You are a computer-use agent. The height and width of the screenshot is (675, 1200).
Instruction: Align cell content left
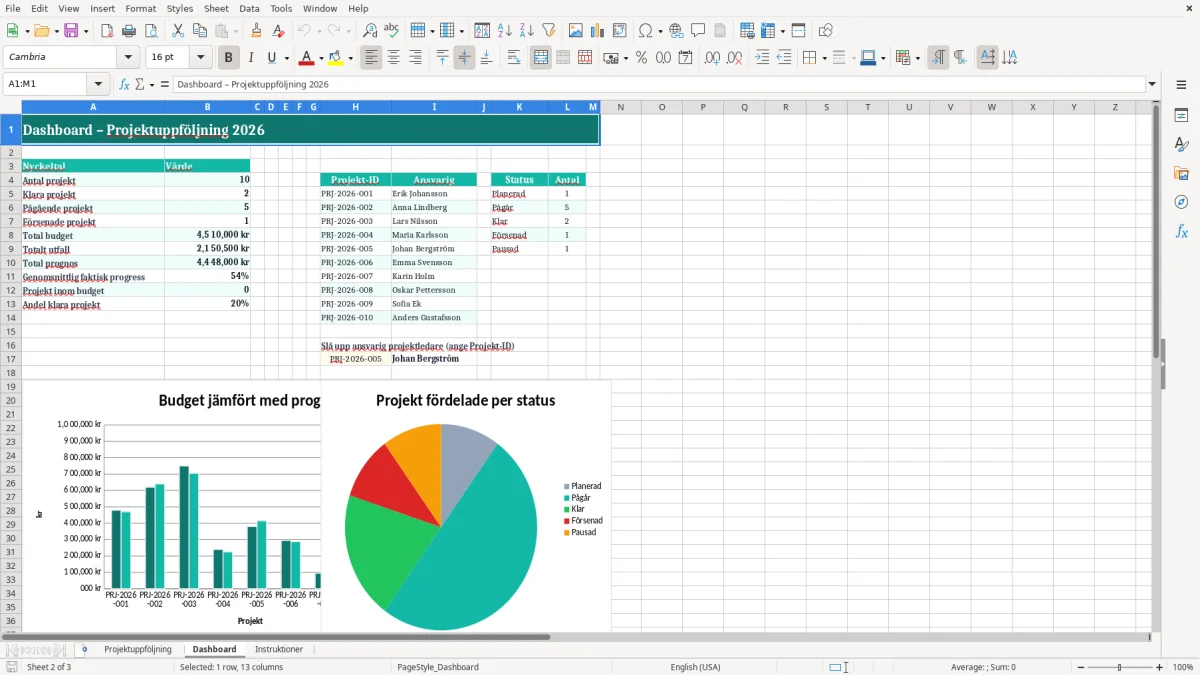[372, 58]
